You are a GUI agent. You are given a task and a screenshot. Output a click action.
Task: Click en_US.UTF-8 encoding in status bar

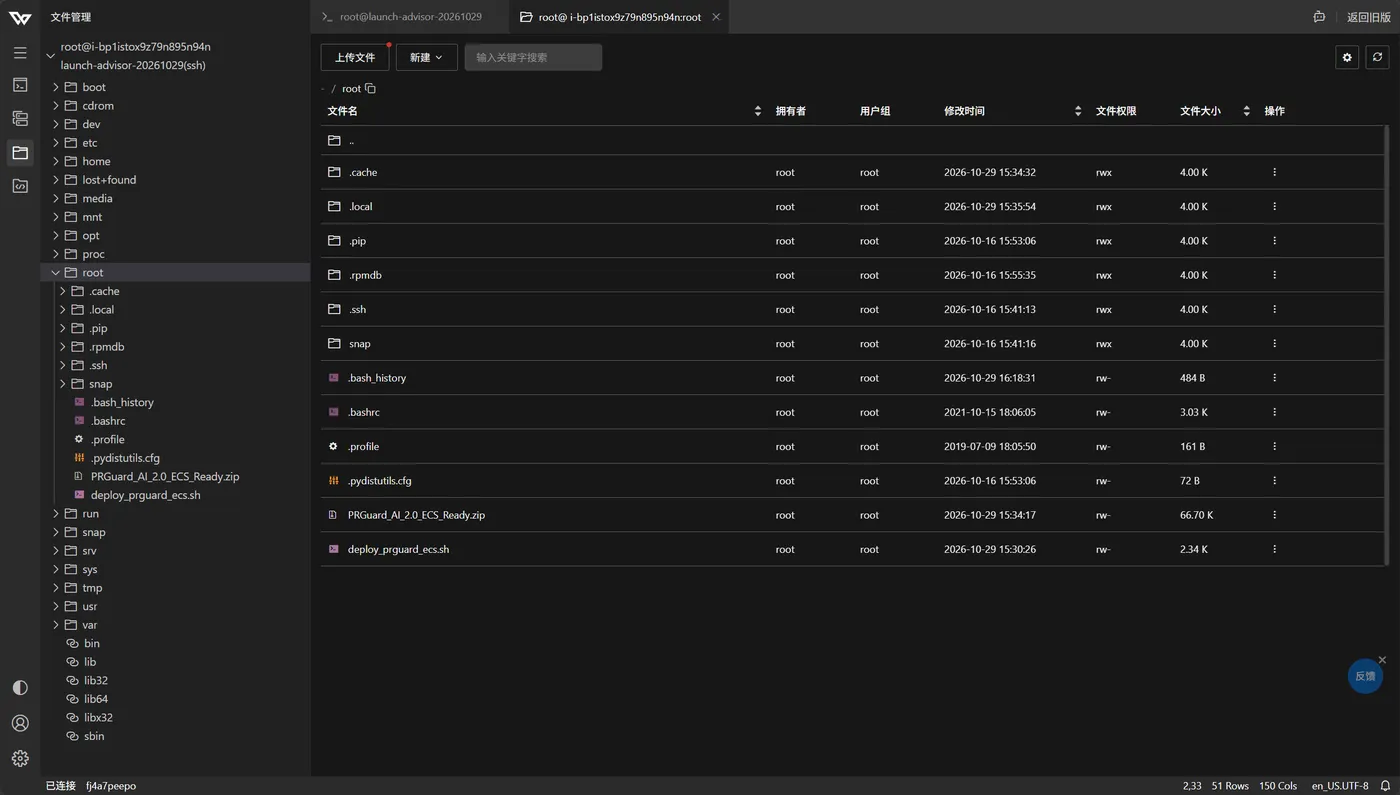tap(1340, 785)
